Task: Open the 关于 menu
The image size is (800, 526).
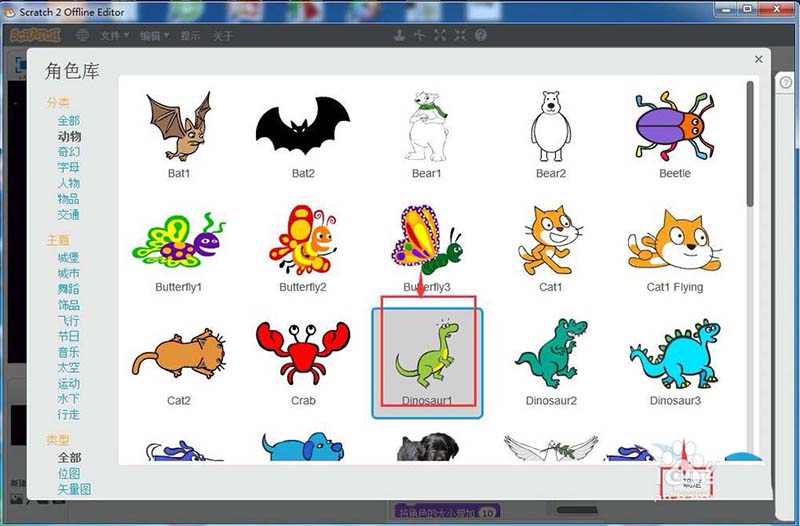Action: pos(222,35)
